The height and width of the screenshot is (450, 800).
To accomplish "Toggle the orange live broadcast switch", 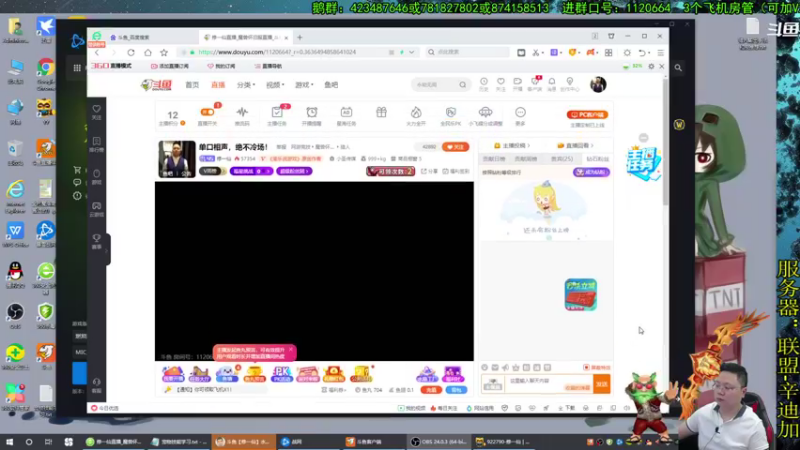I will coord(207,112).
